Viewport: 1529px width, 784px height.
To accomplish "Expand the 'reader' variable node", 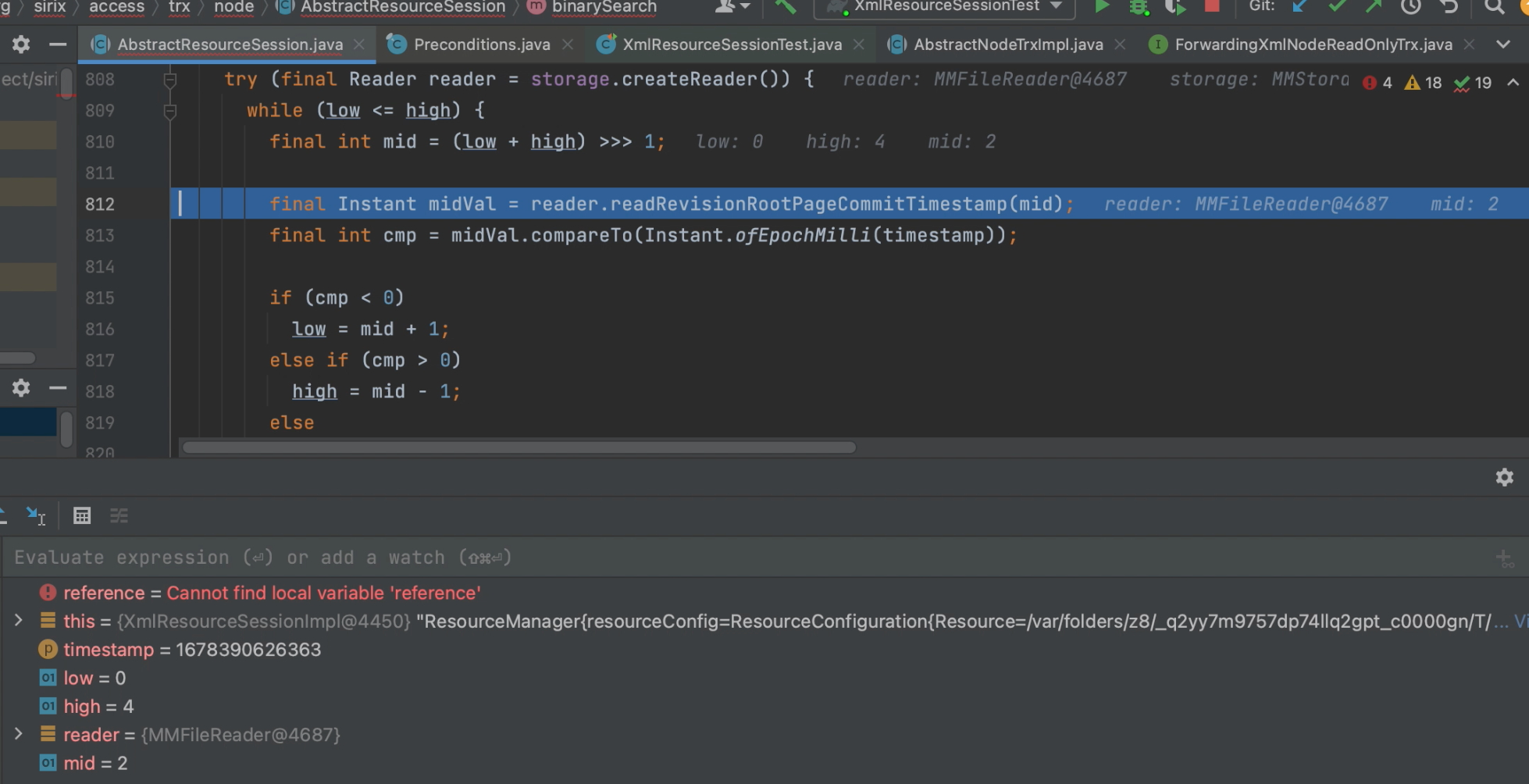I will coord(19,734).
